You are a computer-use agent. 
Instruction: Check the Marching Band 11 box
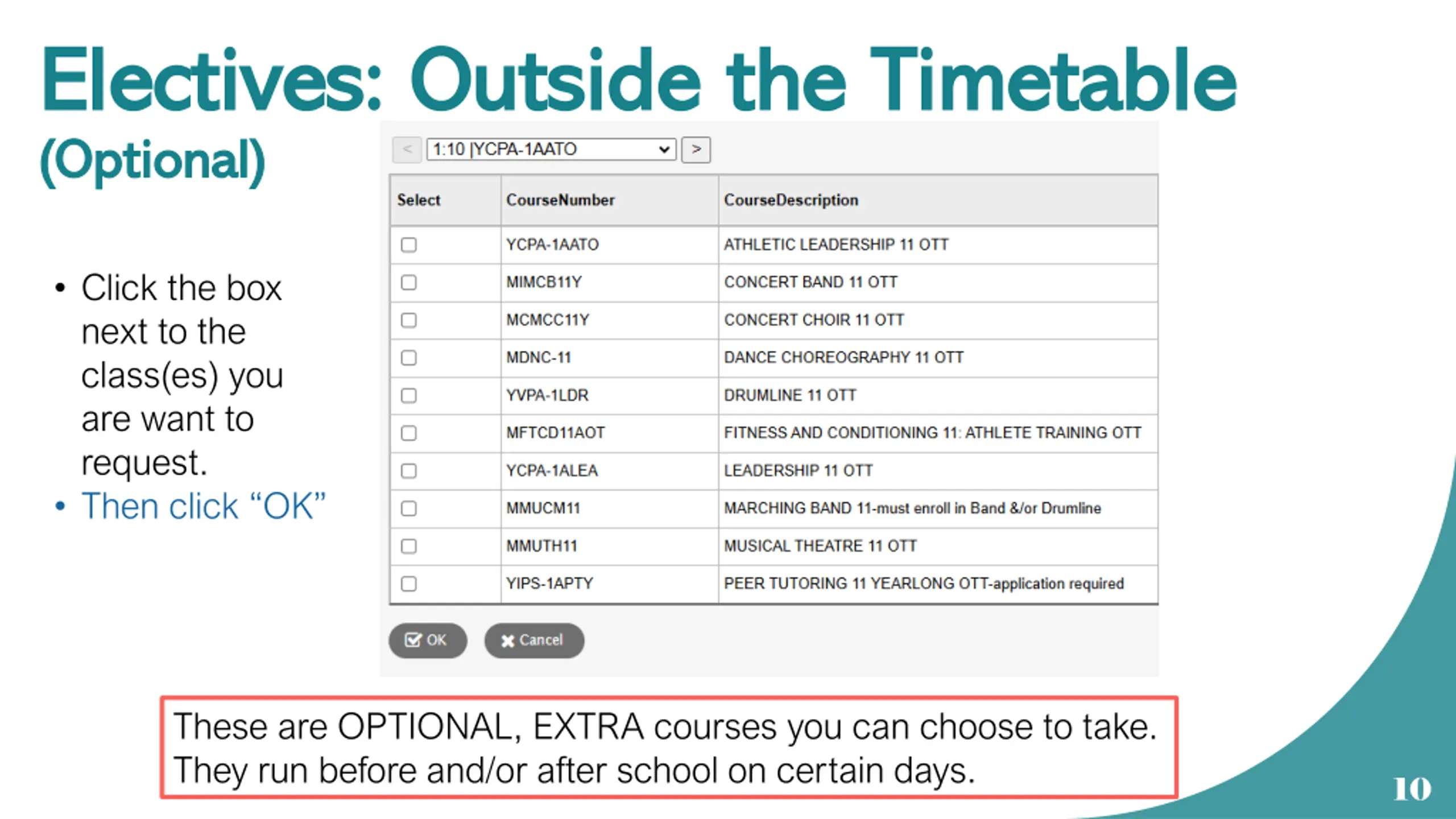tap(408, 508)
